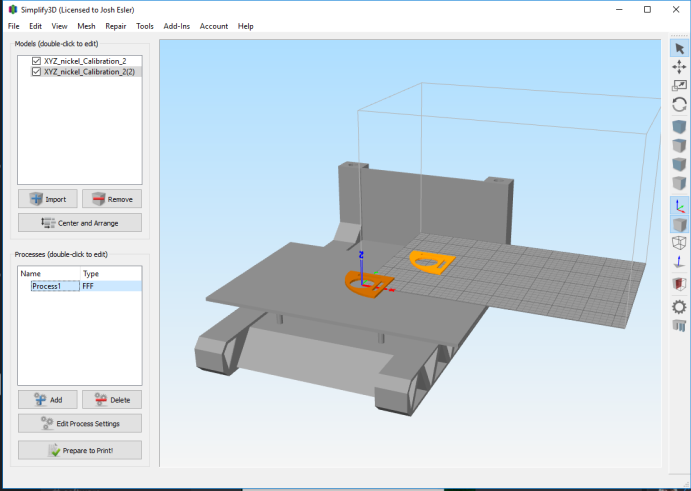Toggle solid model rendering icon

(679, 224)
